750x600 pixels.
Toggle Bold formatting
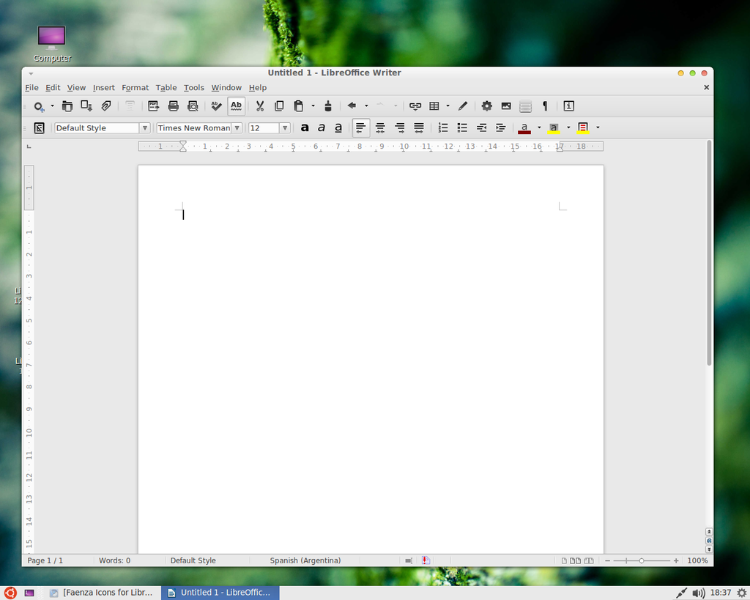tap(305, 128)
